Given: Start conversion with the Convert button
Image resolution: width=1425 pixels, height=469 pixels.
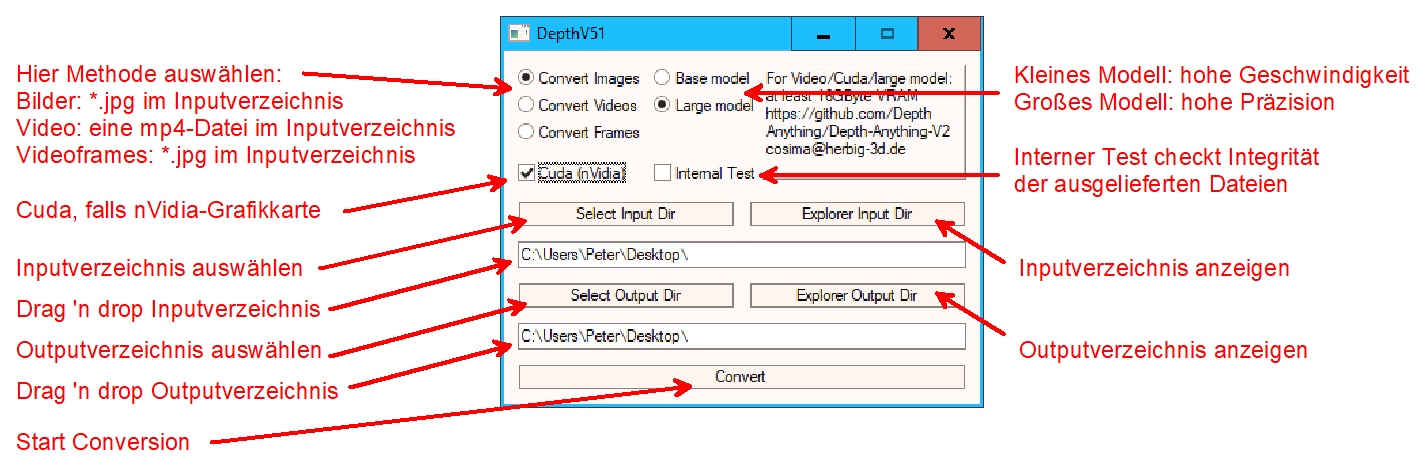Looking at the screenshot, I should click(740, 377).
